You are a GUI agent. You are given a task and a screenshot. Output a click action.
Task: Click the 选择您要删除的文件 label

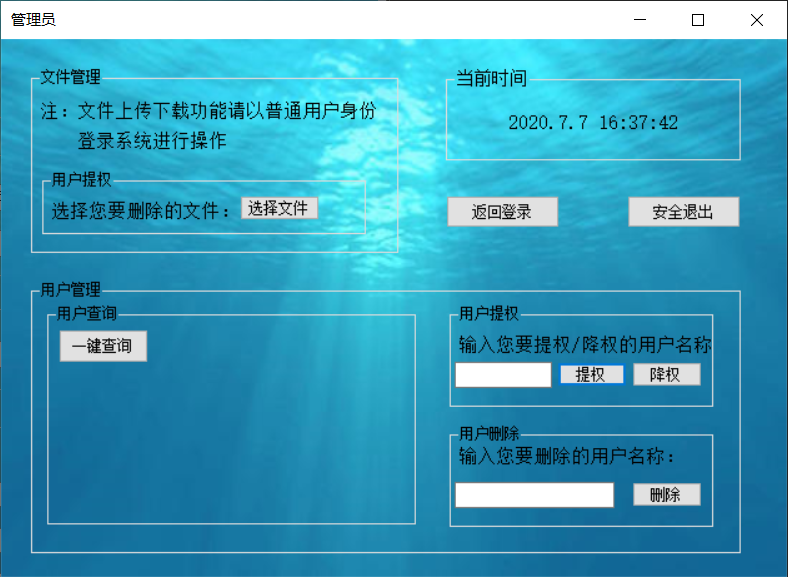(x=140, y=211)
